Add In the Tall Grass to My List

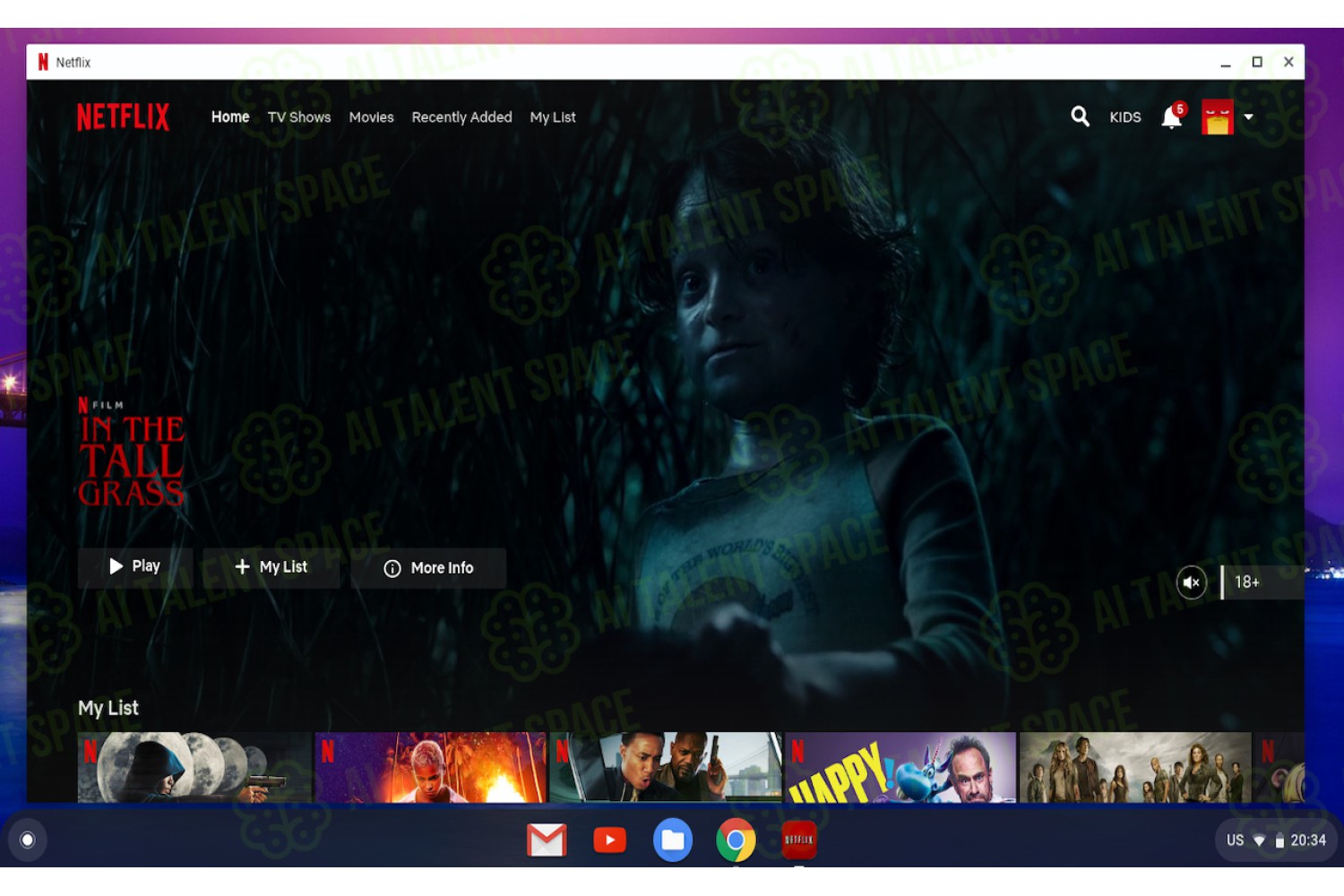tap(271, 567)
